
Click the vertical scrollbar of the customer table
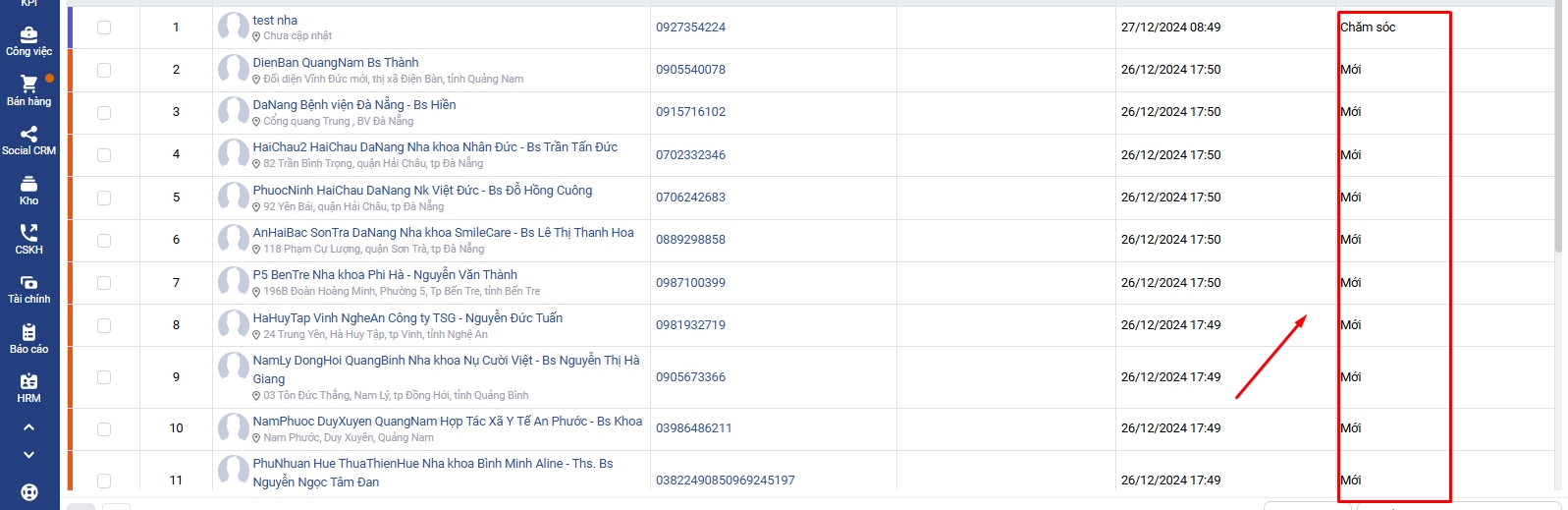[x=1558, y=128]
